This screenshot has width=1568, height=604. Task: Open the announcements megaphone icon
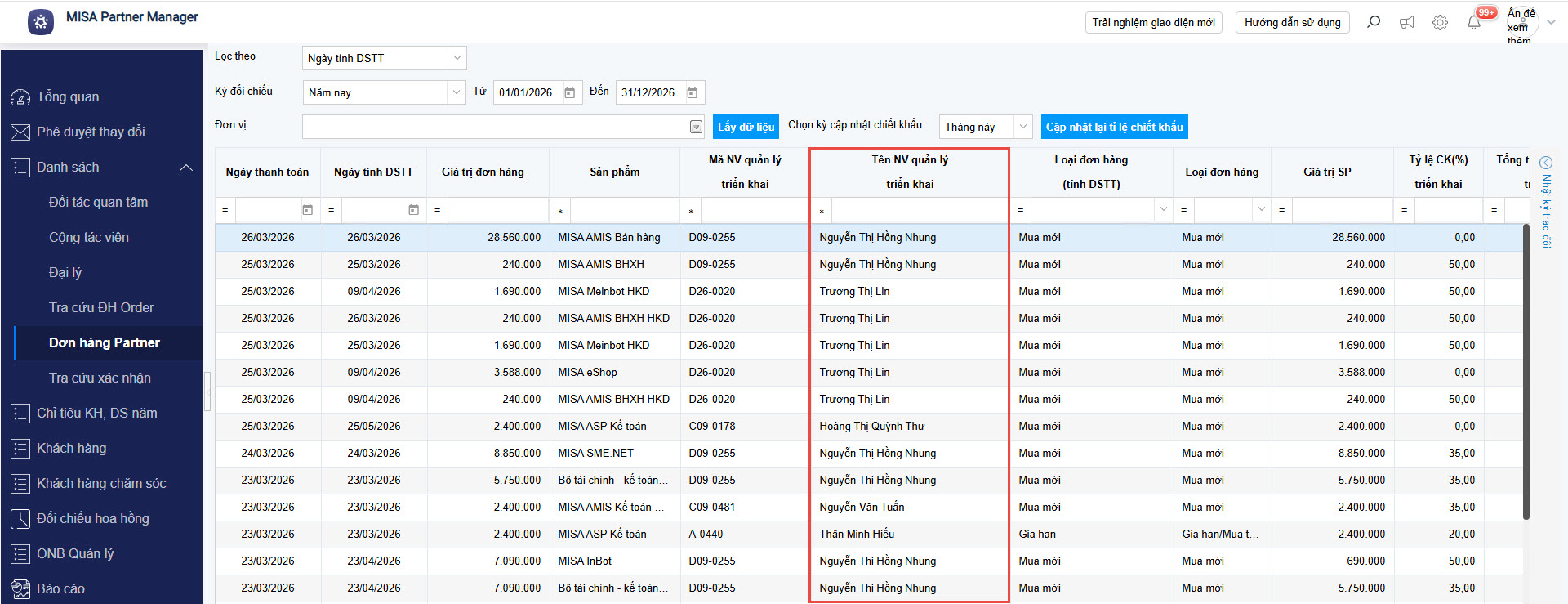1406,23
